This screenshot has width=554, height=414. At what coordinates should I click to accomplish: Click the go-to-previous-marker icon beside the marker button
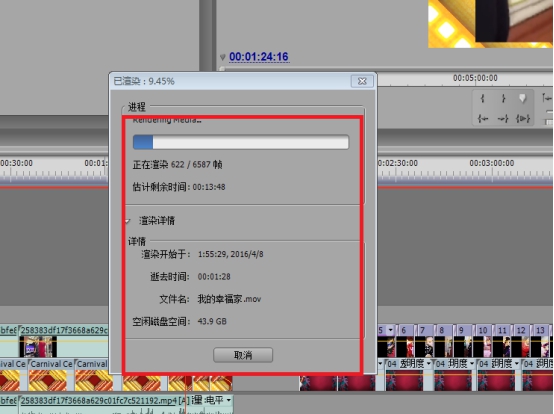coord(546,98)
